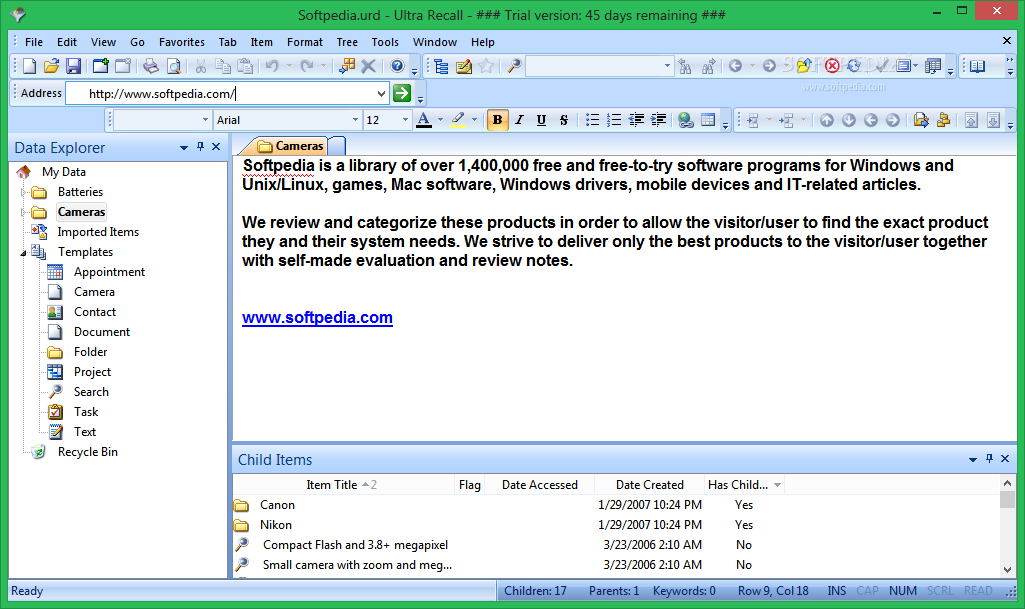1025x609 pixels.
Task: Open the Favorites menu
Action: pyautogui.click(x=182, y=42)
